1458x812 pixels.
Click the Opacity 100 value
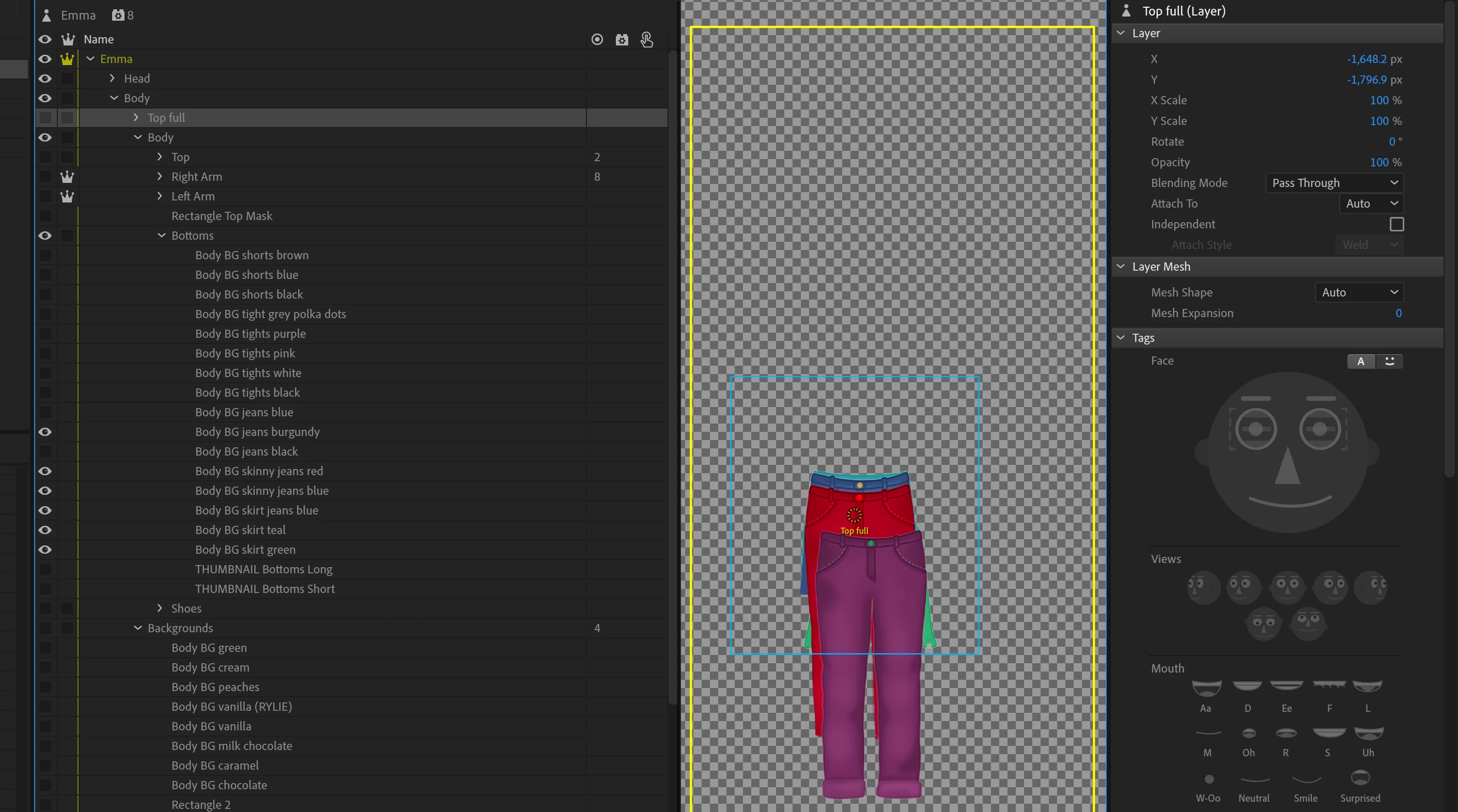point(1379,162)
